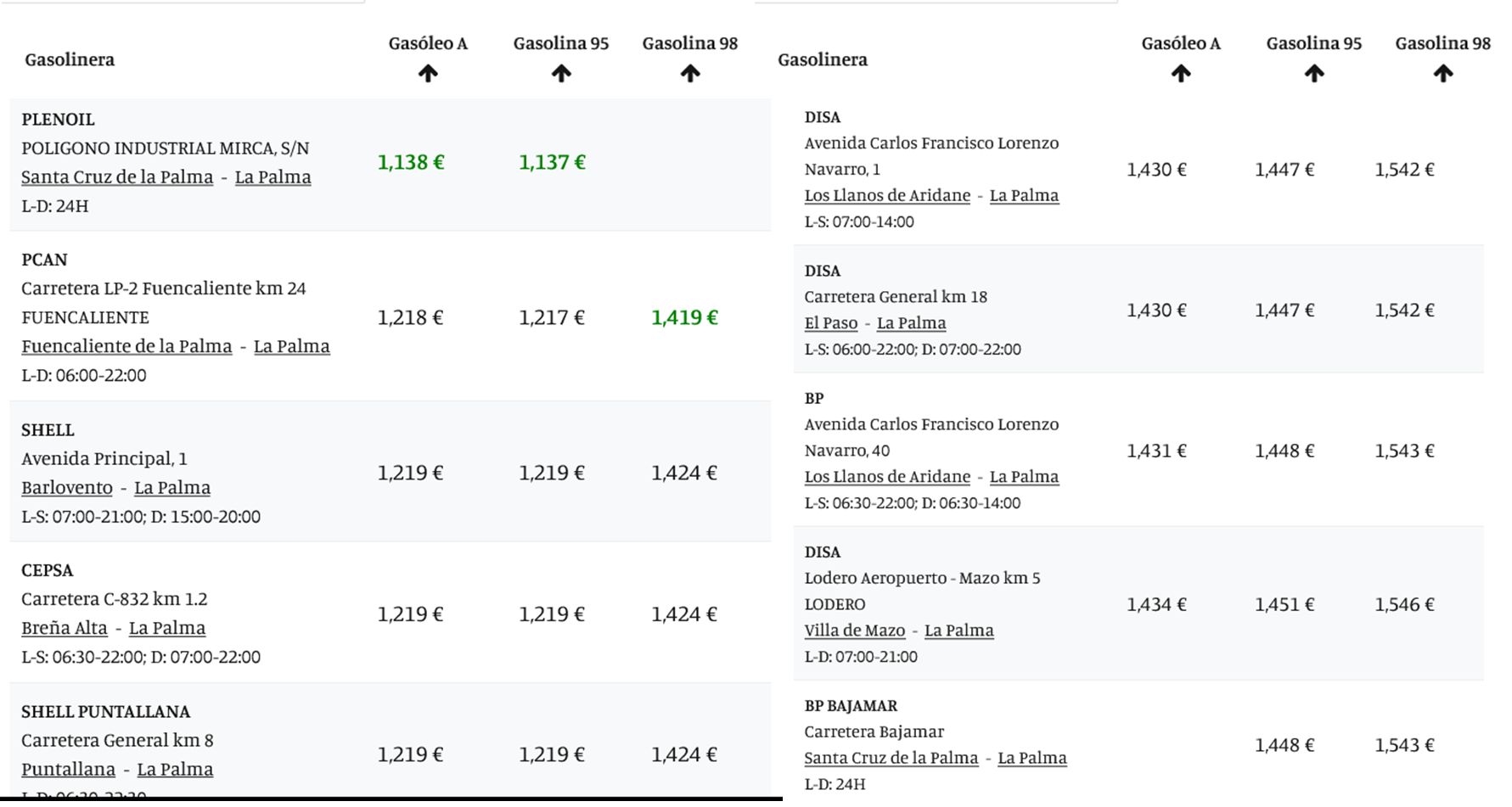Sort left table by Gasóleo A arrow

pos(428,75)
